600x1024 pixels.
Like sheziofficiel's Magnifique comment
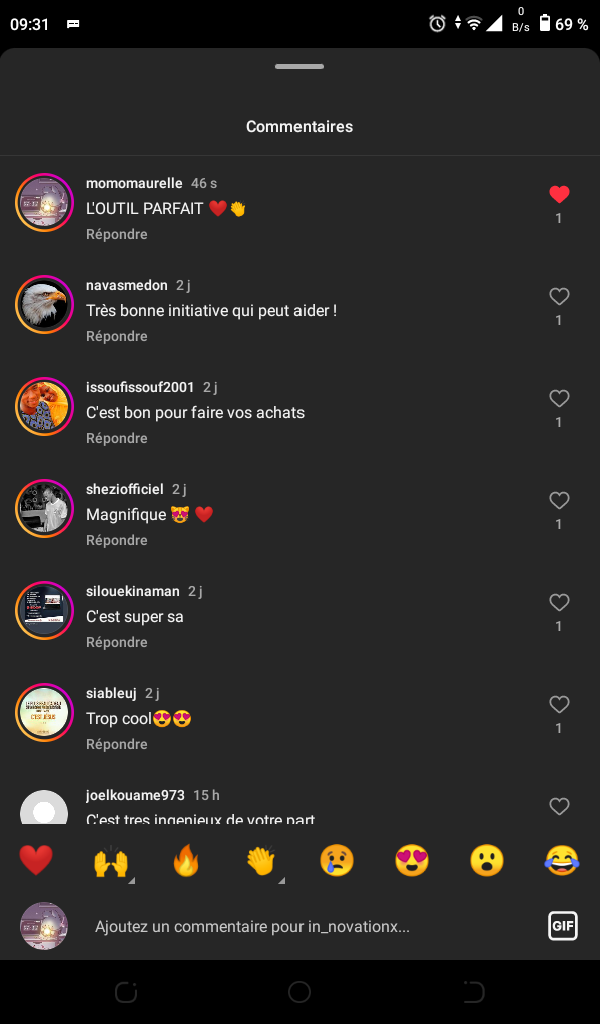(559, 501)
